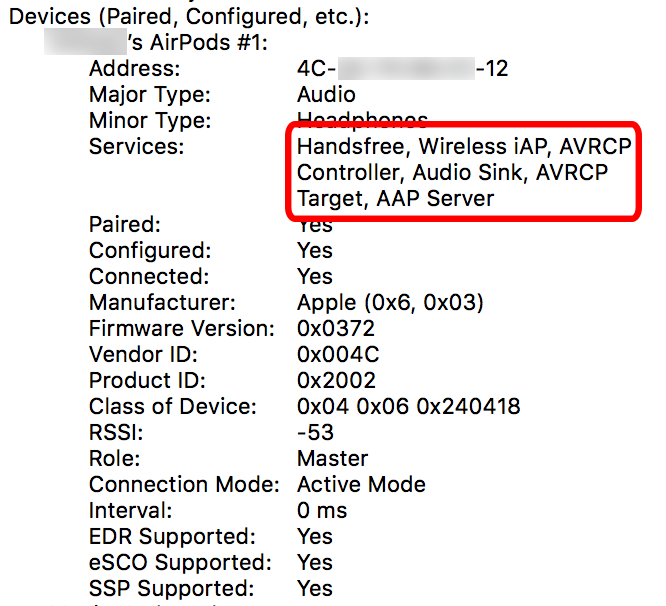Select the 'EDR Supported:' label
This screenshot has width=666, height=606.
172,536
